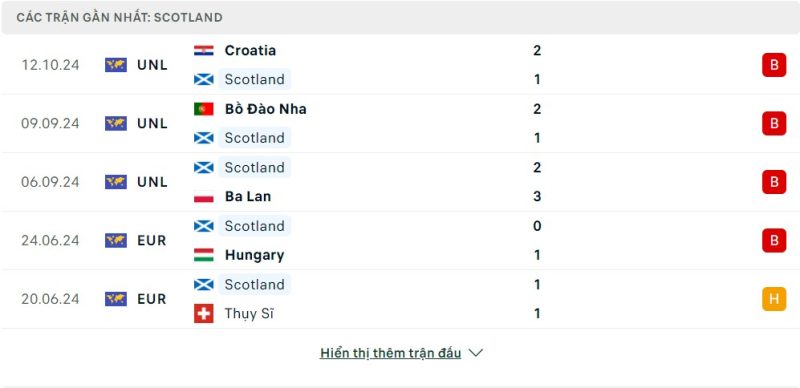Click the Các trận gần nhất: Scotland header
This screenshot has height=388, width=800.
click(x=119, y=17)
